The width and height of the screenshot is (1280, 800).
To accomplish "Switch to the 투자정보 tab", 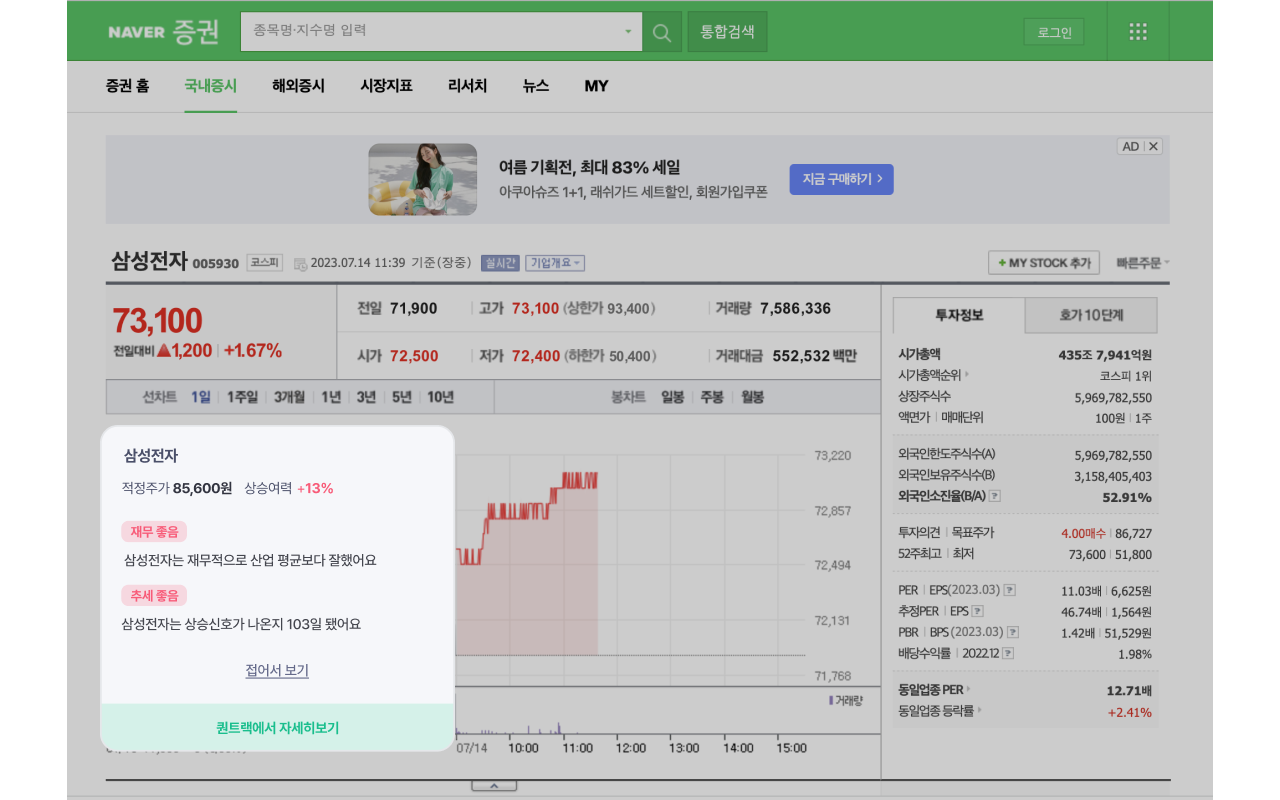I will point(959,315).
